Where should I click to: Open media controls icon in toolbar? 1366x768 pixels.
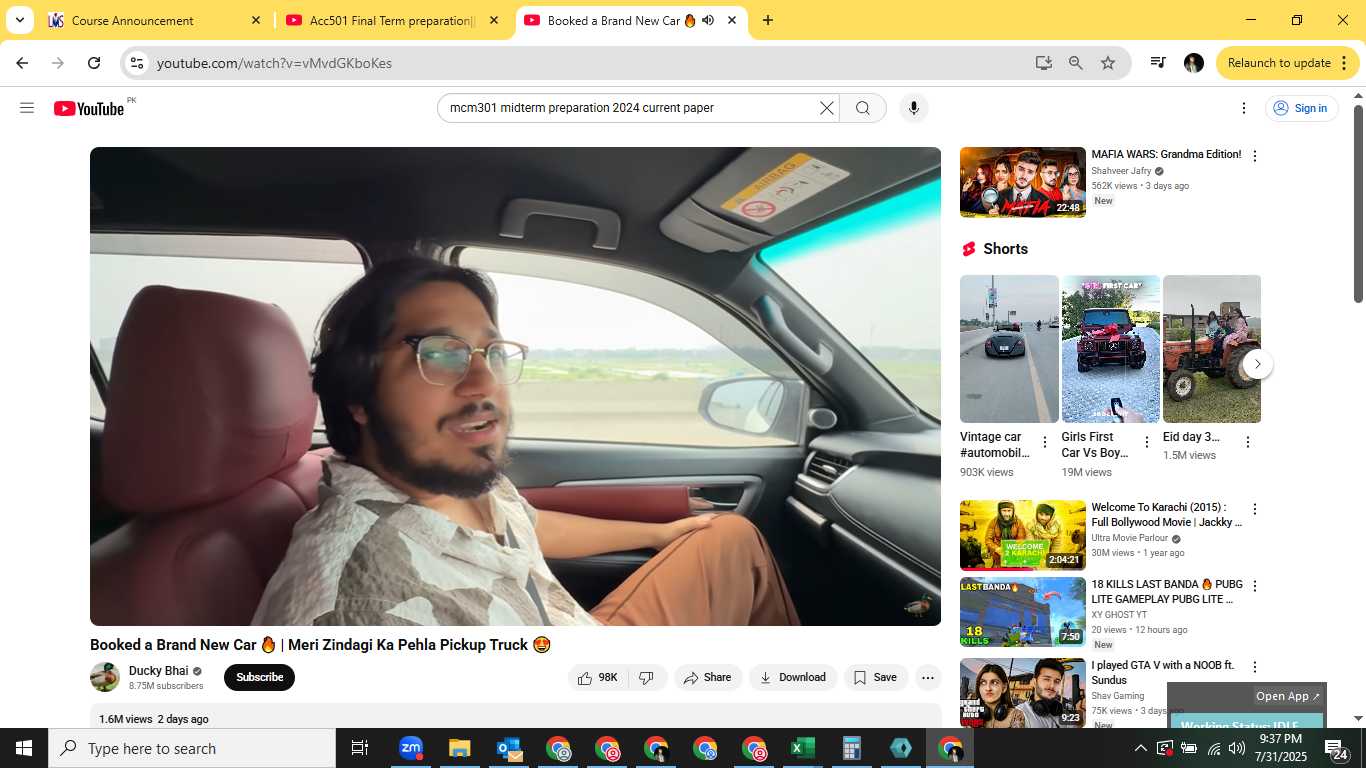(x=1158, y=63)
